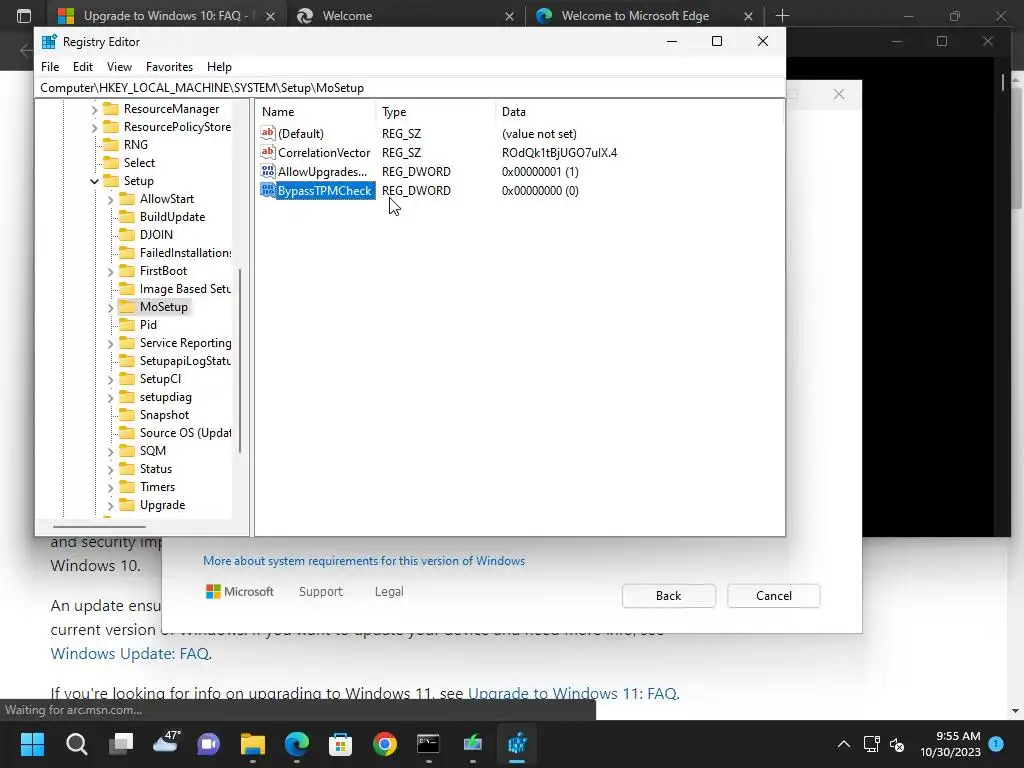Screen dimensions: 1024x768
Task: Expand the Status key
Action: point(110,470)
